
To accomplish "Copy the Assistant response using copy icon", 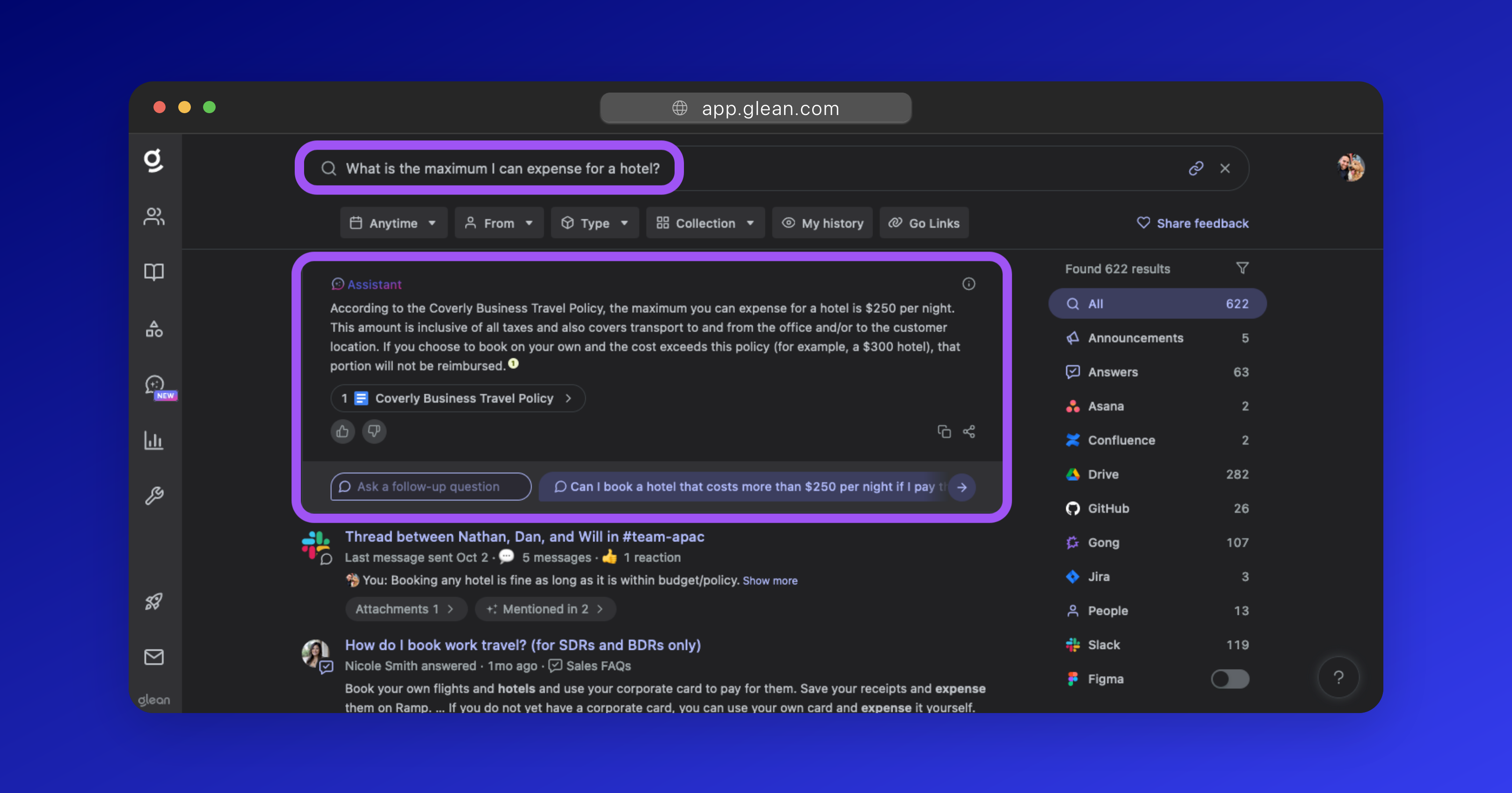I will click(945, 432).
